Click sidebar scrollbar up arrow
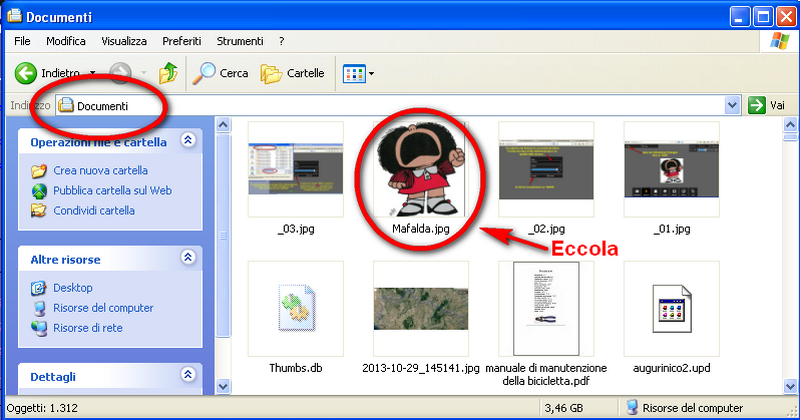 click(x=223, y=125)
